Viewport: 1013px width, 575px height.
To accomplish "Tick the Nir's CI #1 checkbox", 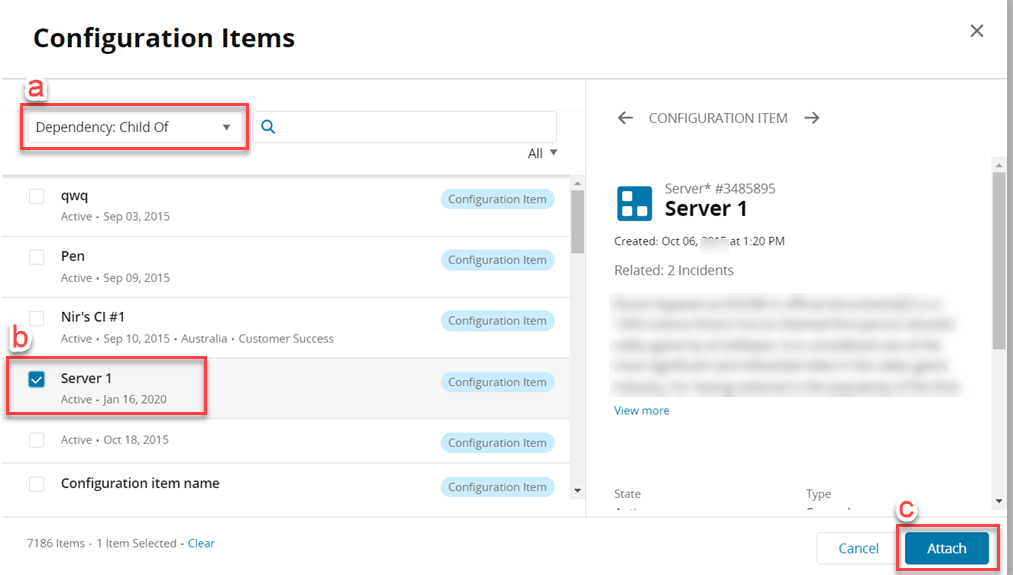I will [37, 318].
